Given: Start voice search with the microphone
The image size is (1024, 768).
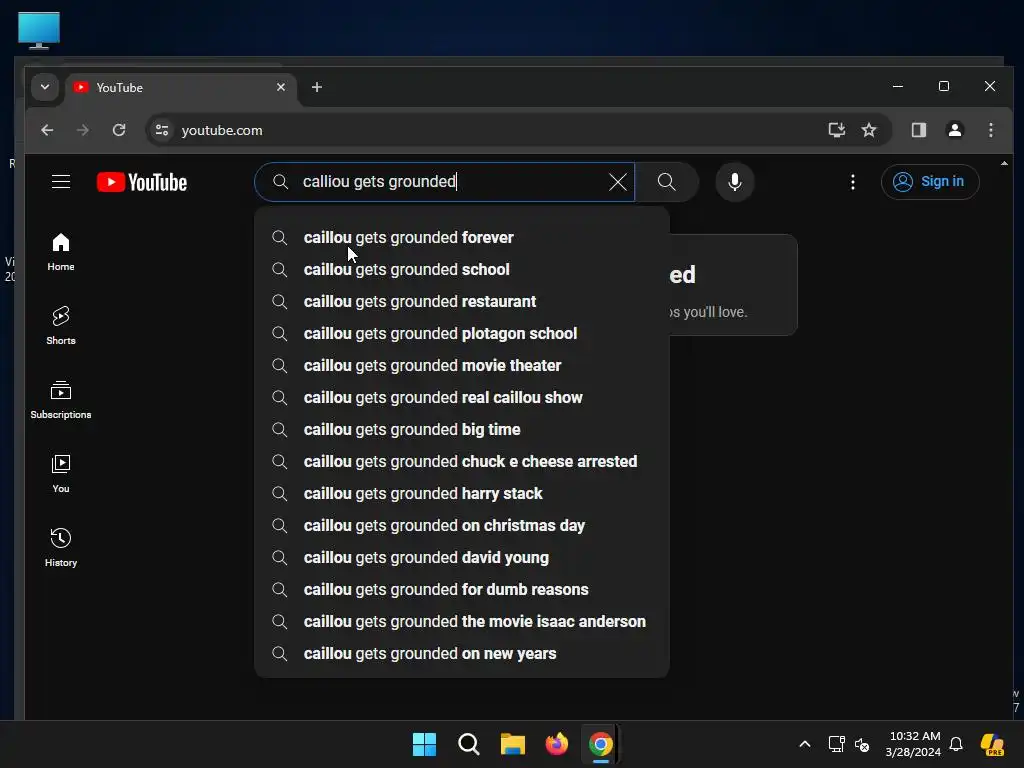Looking at the screenshot, I should coord(735,182).
